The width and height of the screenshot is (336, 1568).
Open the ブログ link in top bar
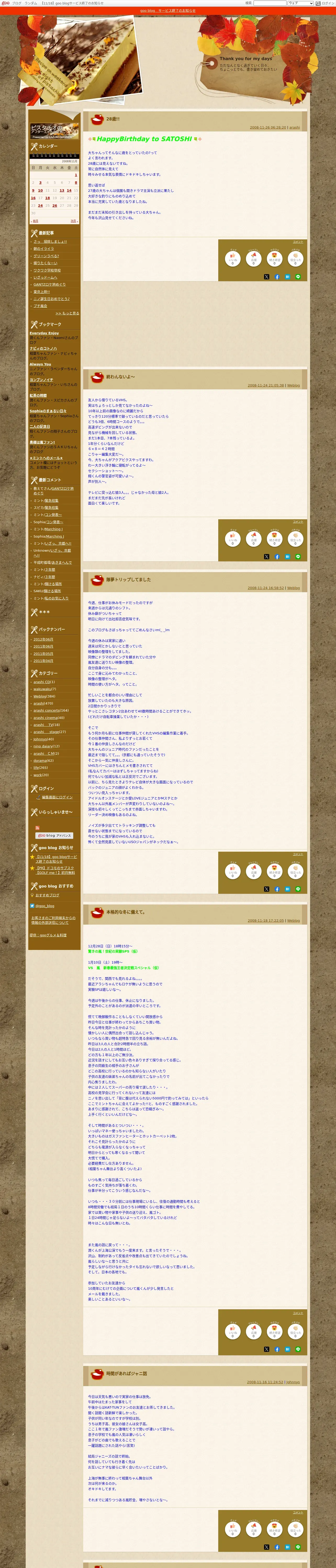[16, 3]
